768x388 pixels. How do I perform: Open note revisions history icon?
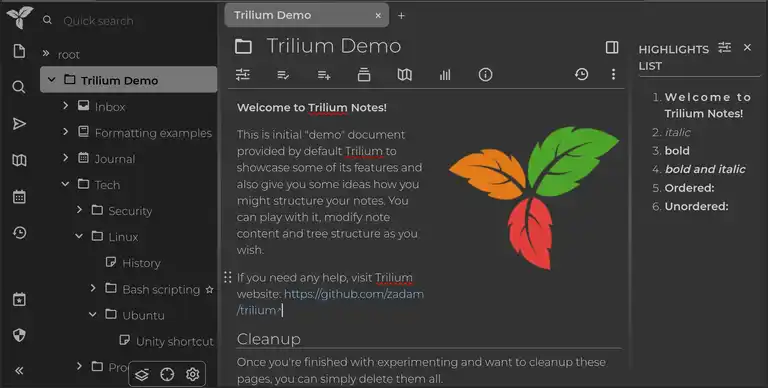(x=581, y=74)
